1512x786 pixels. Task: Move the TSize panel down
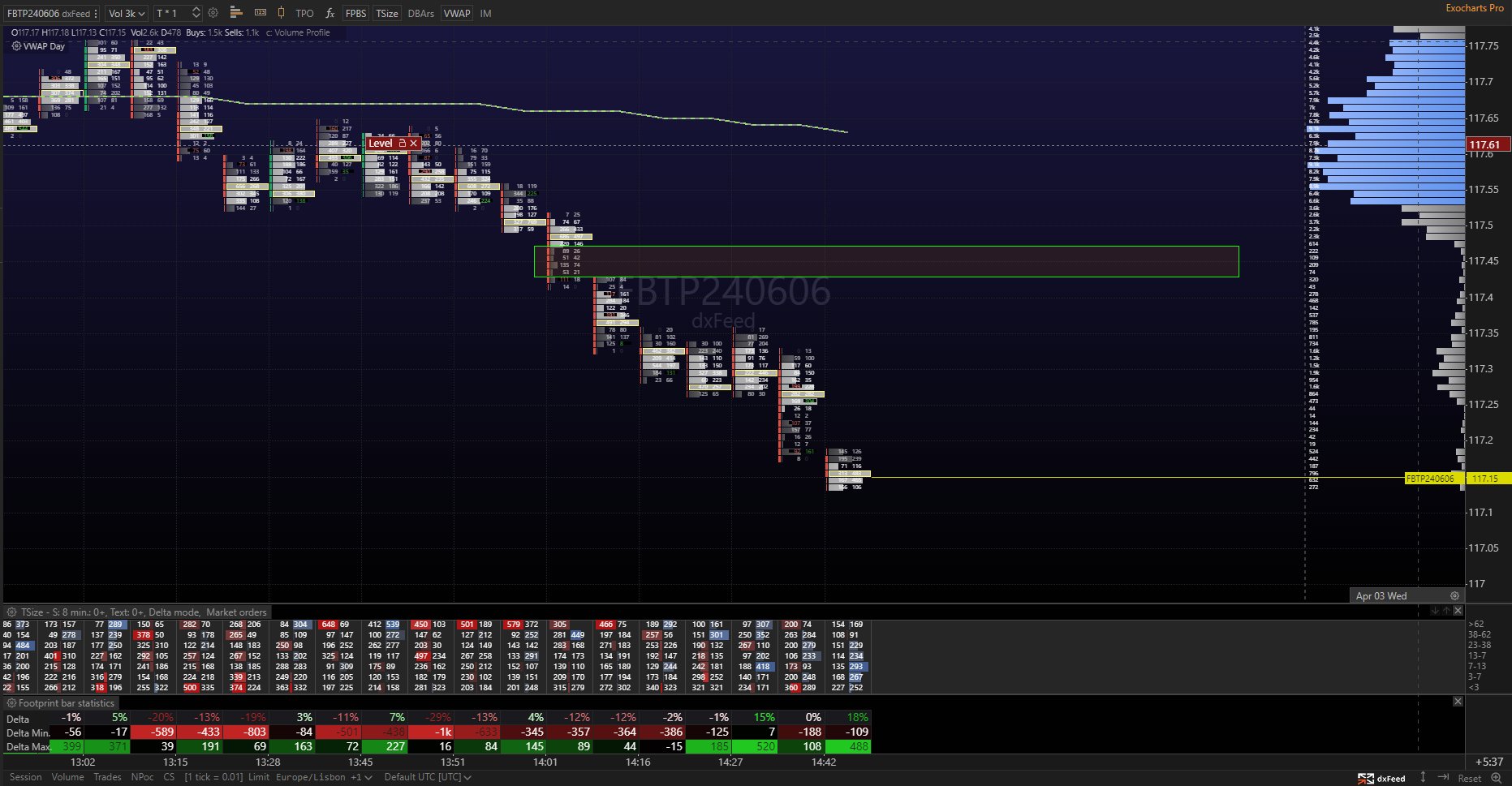(1434, 611)
